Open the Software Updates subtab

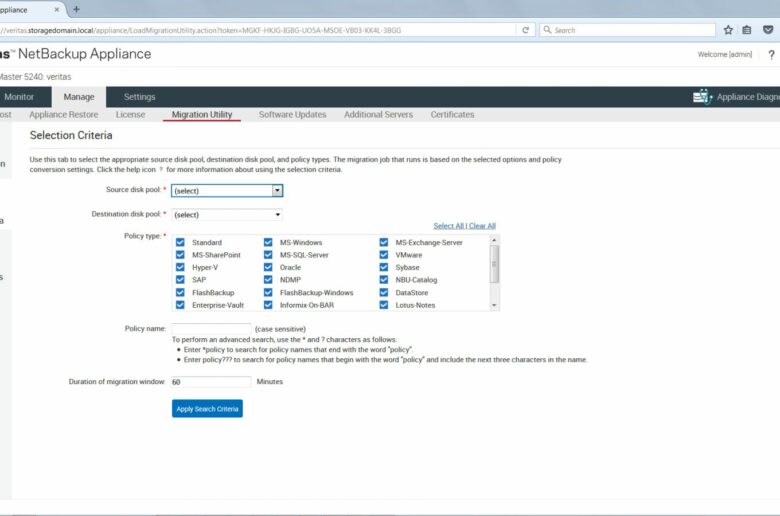(292, 114)
